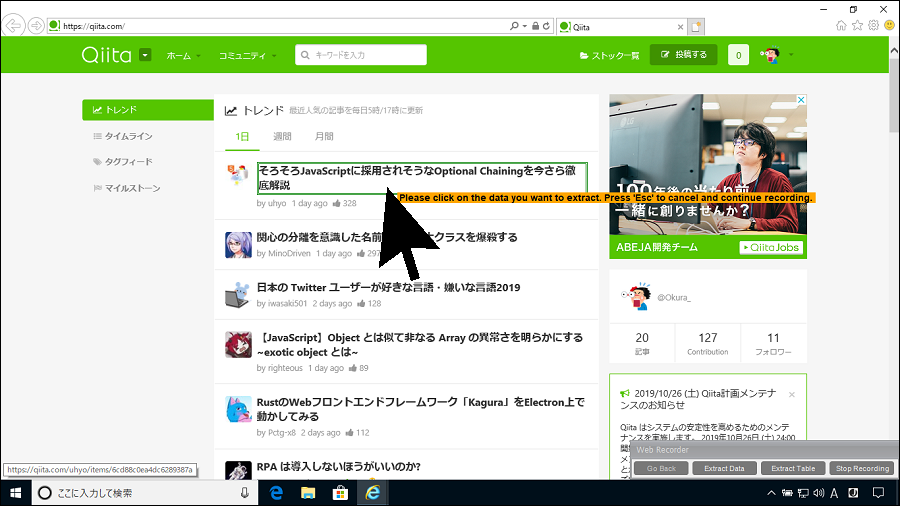Click Extract Table in Web Recorder
The width and height of the screenshot is (900, 506).
coord(793,468)
